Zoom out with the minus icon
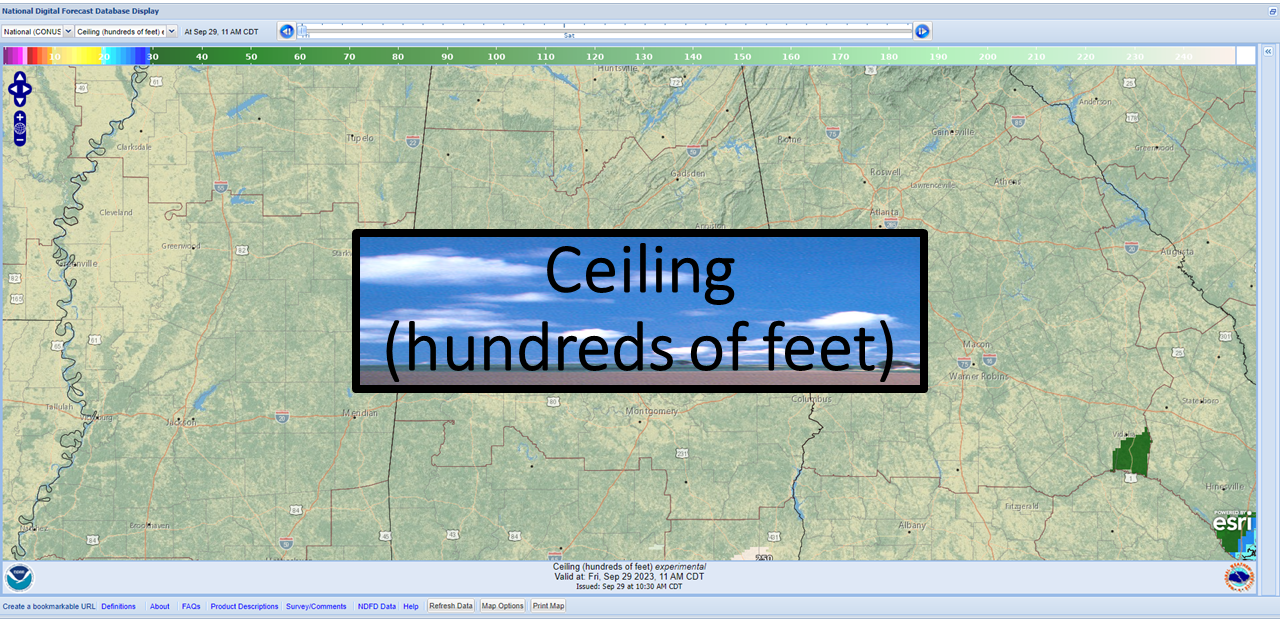The width and height of the screenshot is (1280, 619). tap(20, 141)
